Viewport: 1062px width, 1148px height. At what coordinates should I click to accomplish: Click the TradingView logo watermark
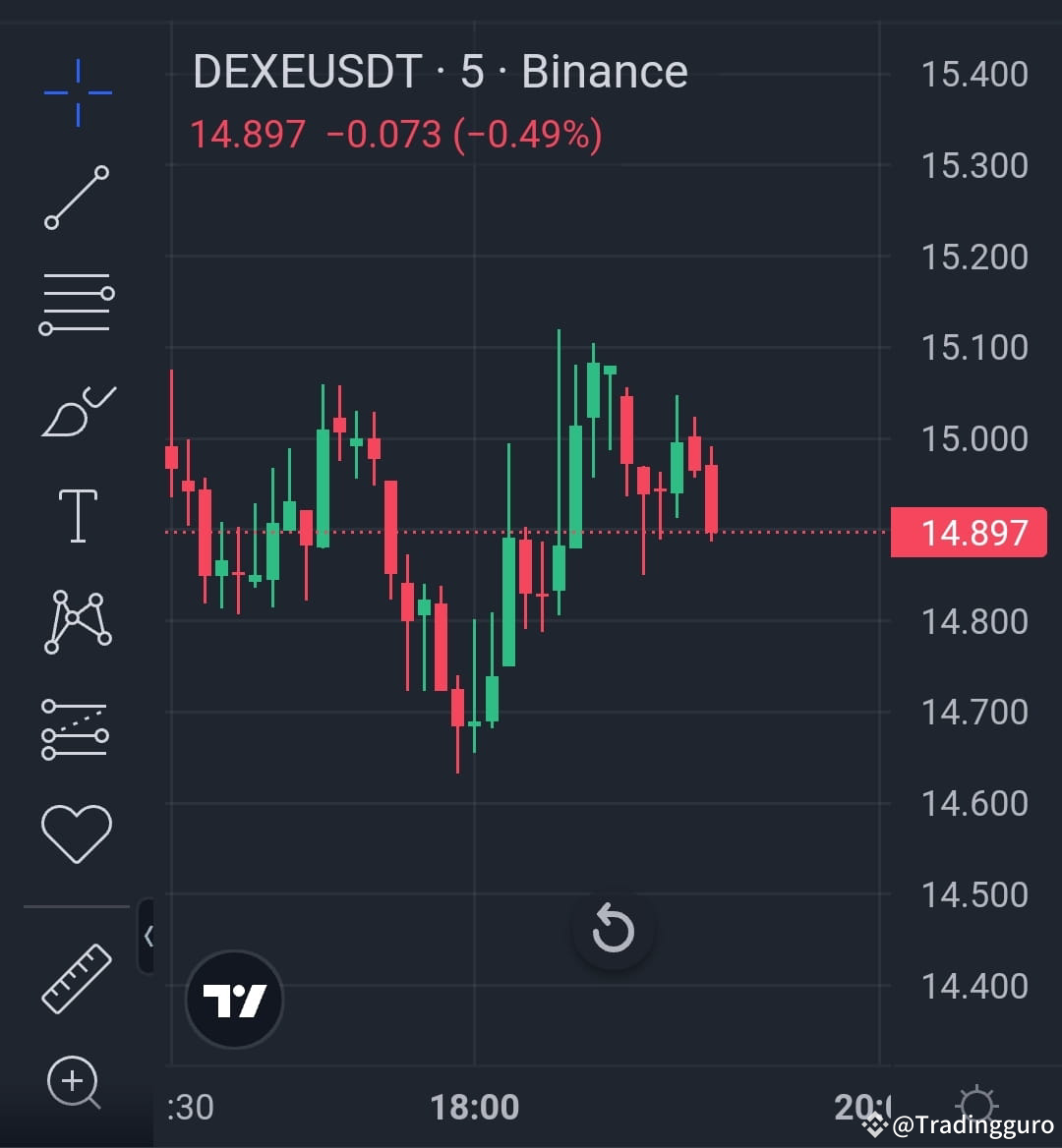(x=233, y=998)
